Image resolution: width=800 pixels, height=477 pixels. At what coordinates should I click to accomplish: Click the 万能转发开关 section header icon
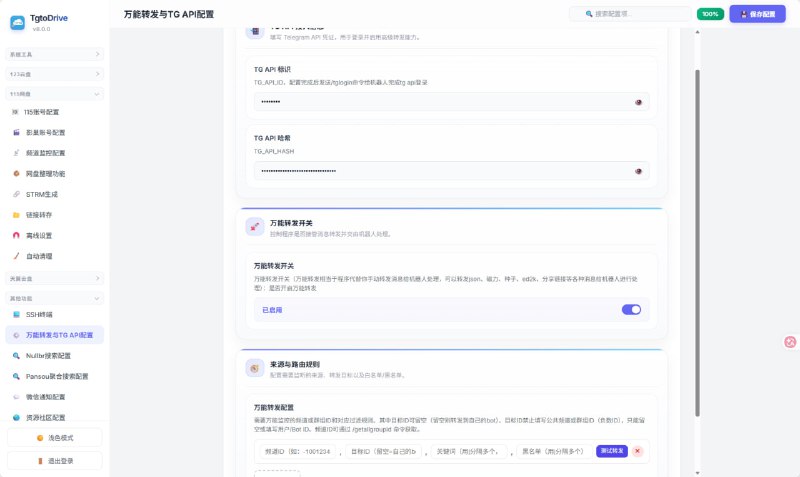pos(255,227)
